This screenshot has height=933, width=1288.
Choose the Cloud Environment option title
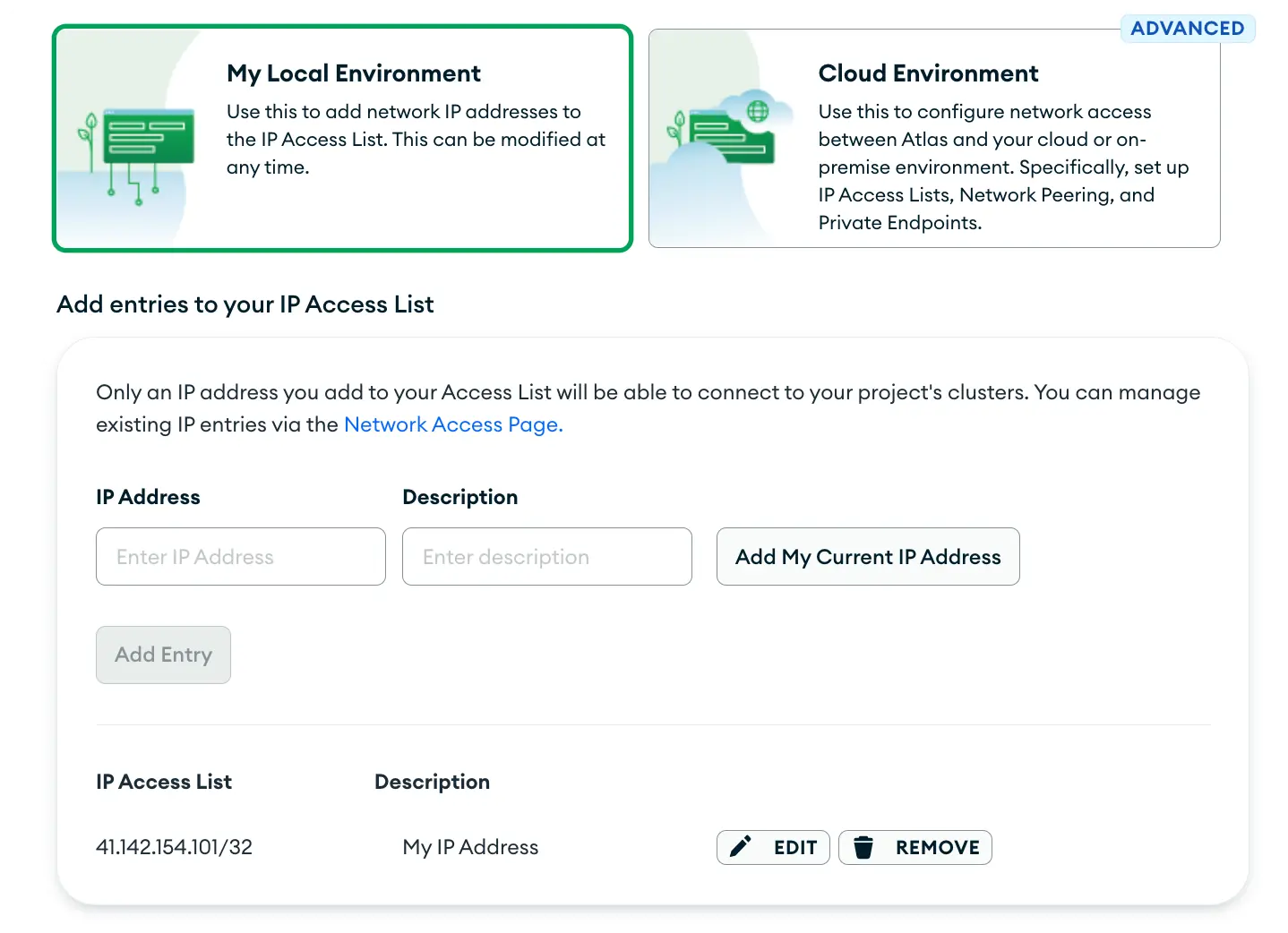[928, 73]
